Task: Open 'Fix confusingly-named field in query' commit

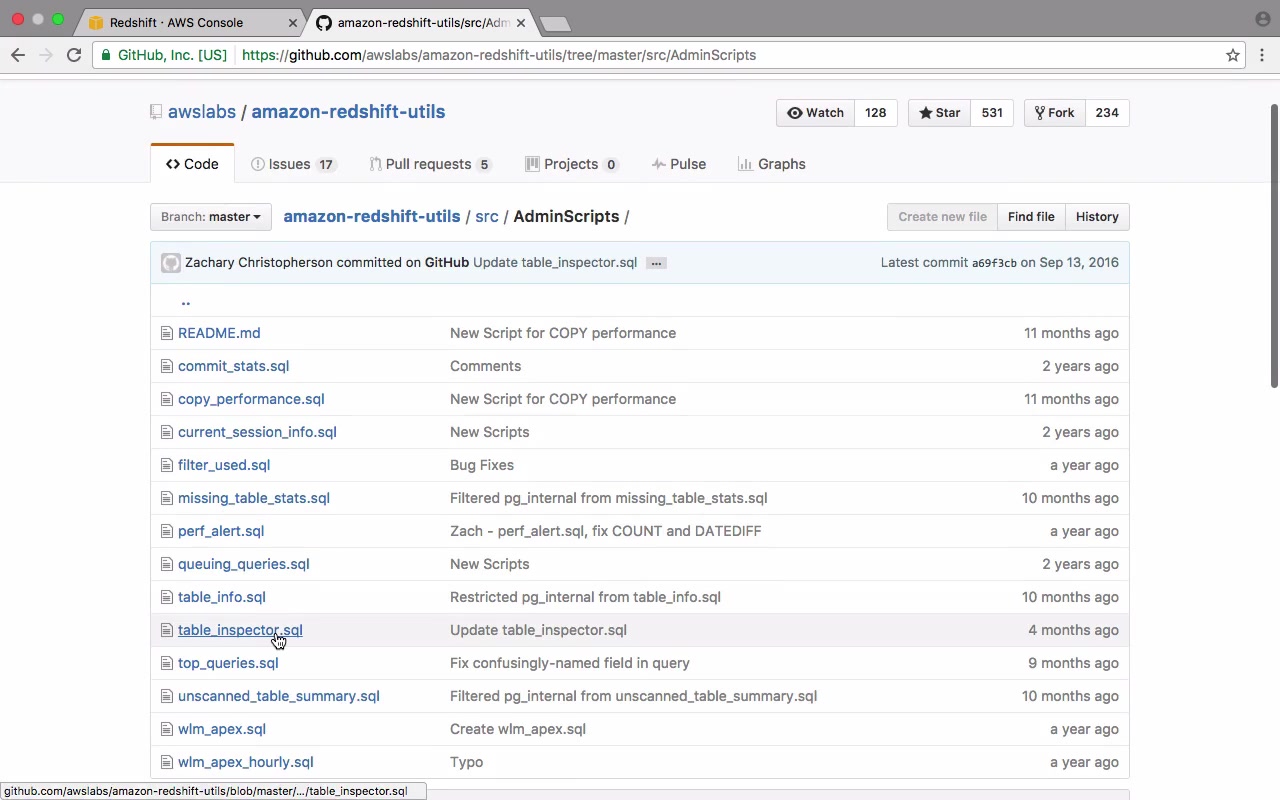Action: pos(570,663)
